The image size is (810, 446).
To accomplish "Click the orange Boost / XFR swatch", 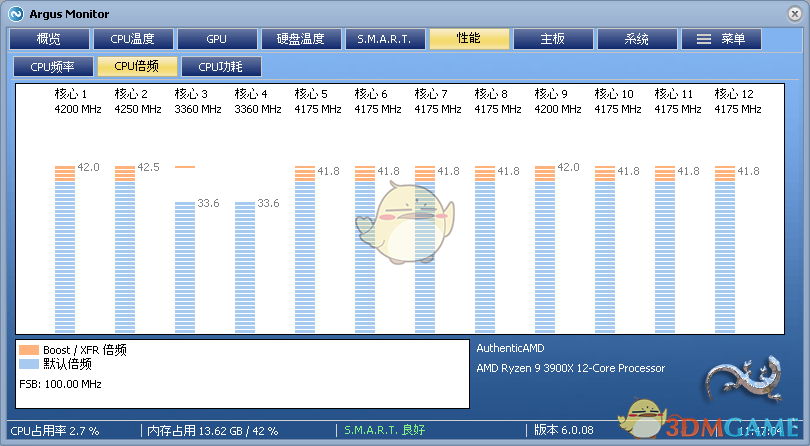I will click(29, 350).
